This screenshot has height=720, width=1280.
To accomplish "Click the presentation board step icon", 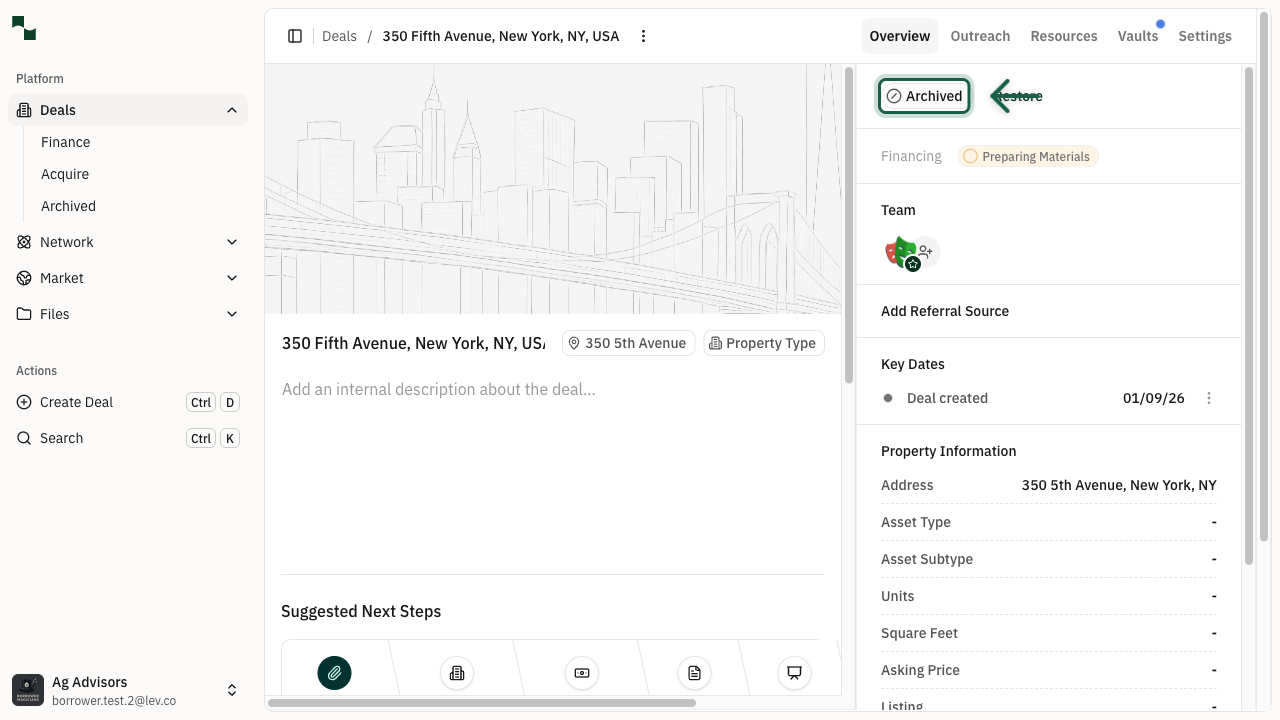I will tap(794, 673).
